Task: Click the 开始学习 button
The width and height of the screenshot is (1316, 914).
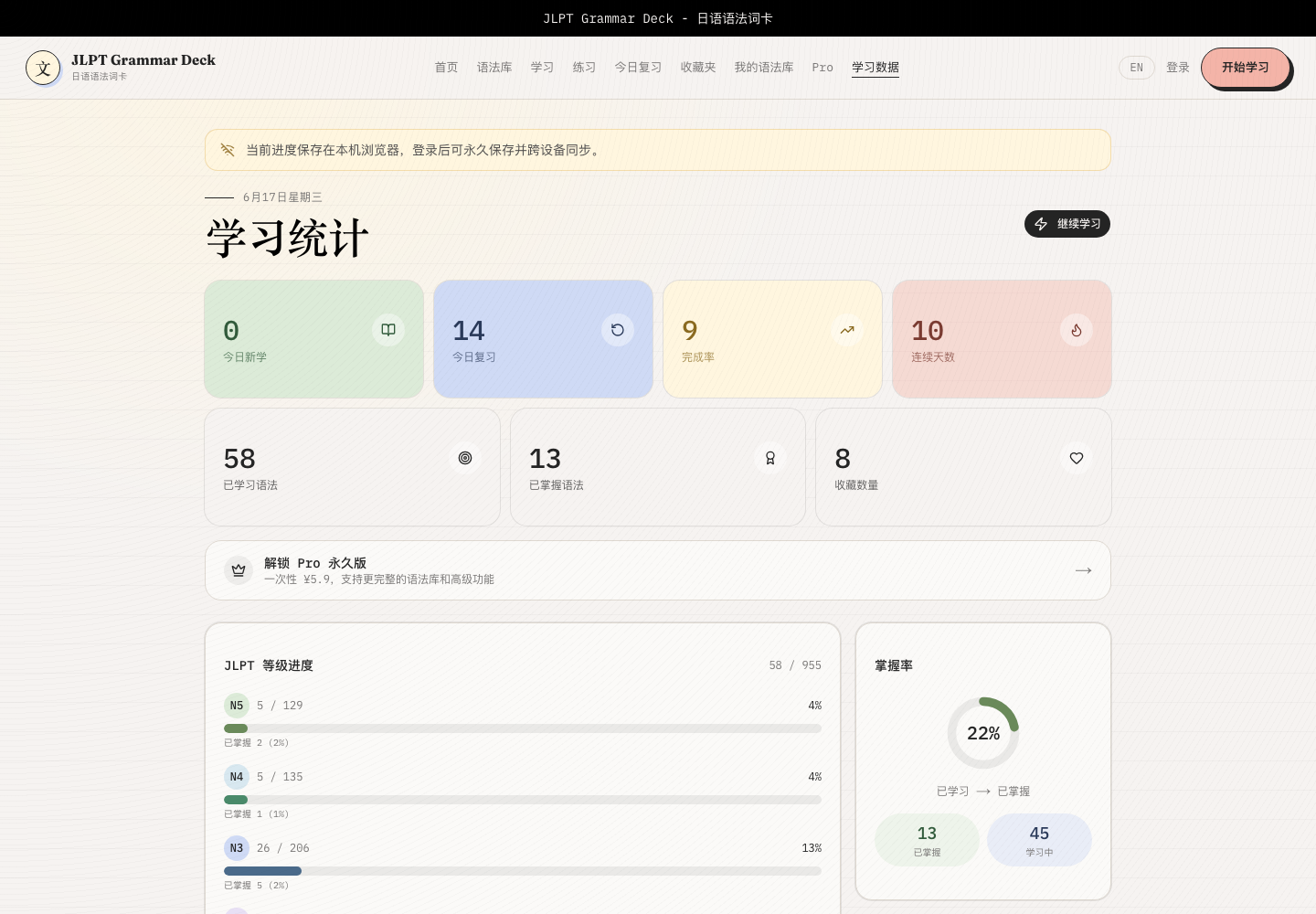Action: 1246,68
